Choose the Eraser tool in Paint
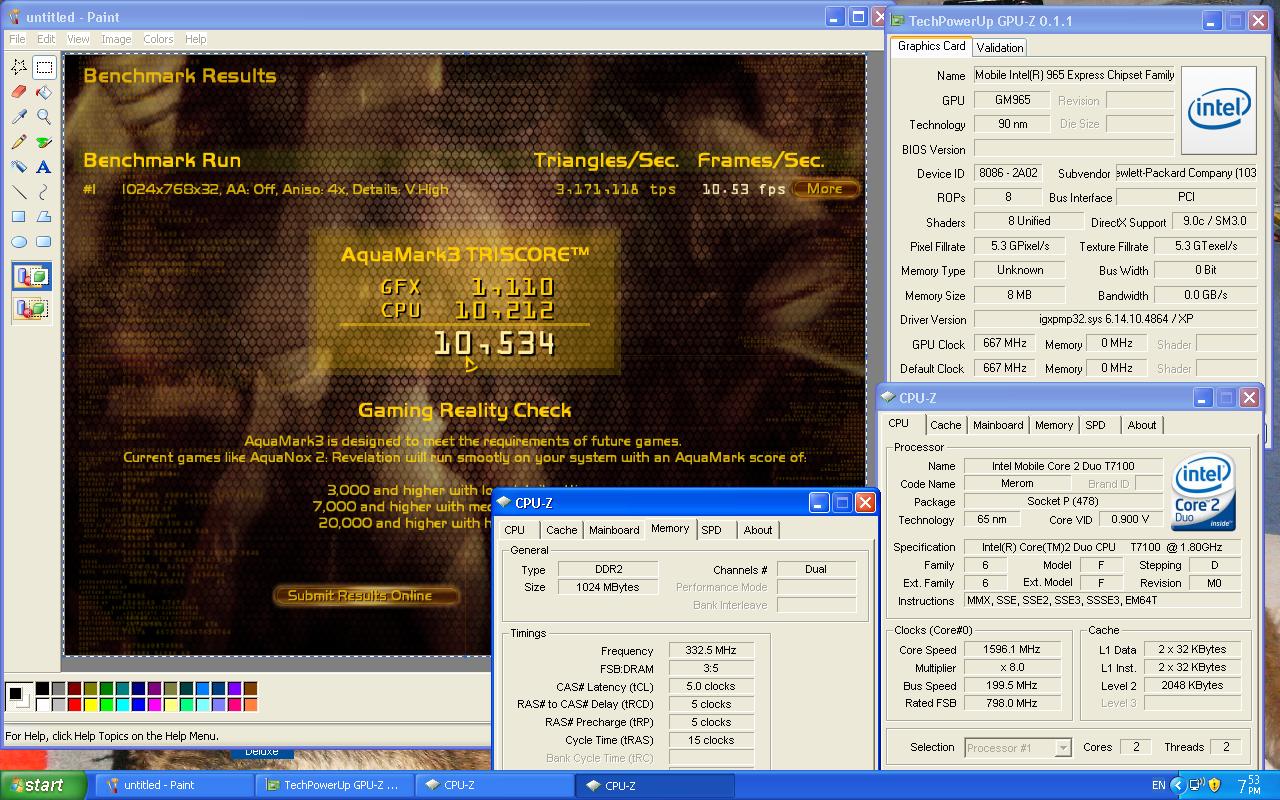 19,92
